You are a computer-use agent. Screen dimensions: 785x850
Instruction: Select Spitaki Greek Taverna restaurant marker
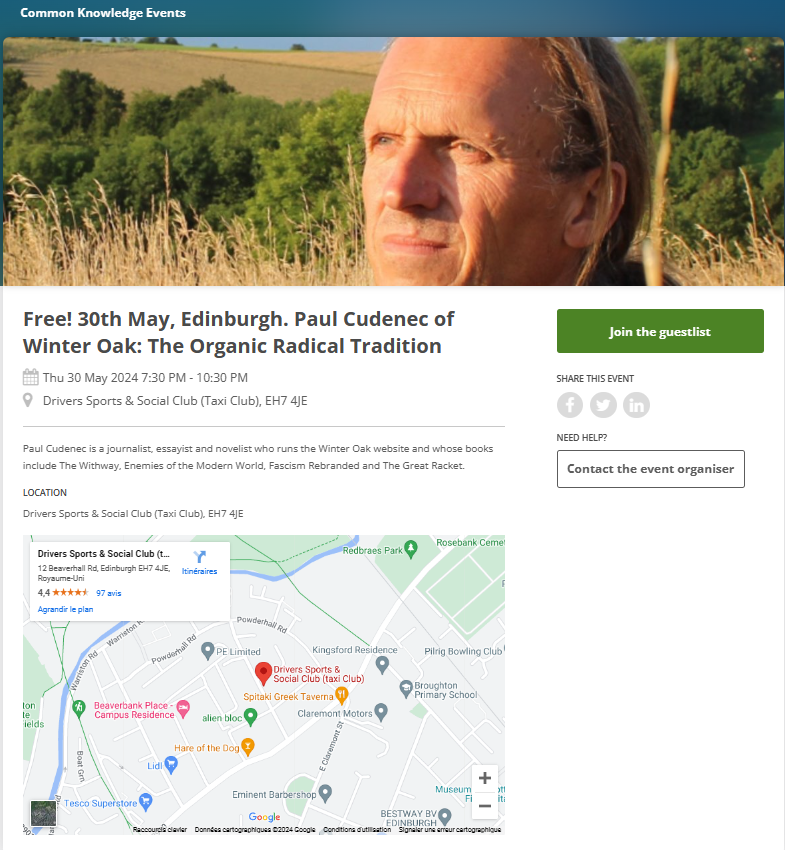coord(341,694)
